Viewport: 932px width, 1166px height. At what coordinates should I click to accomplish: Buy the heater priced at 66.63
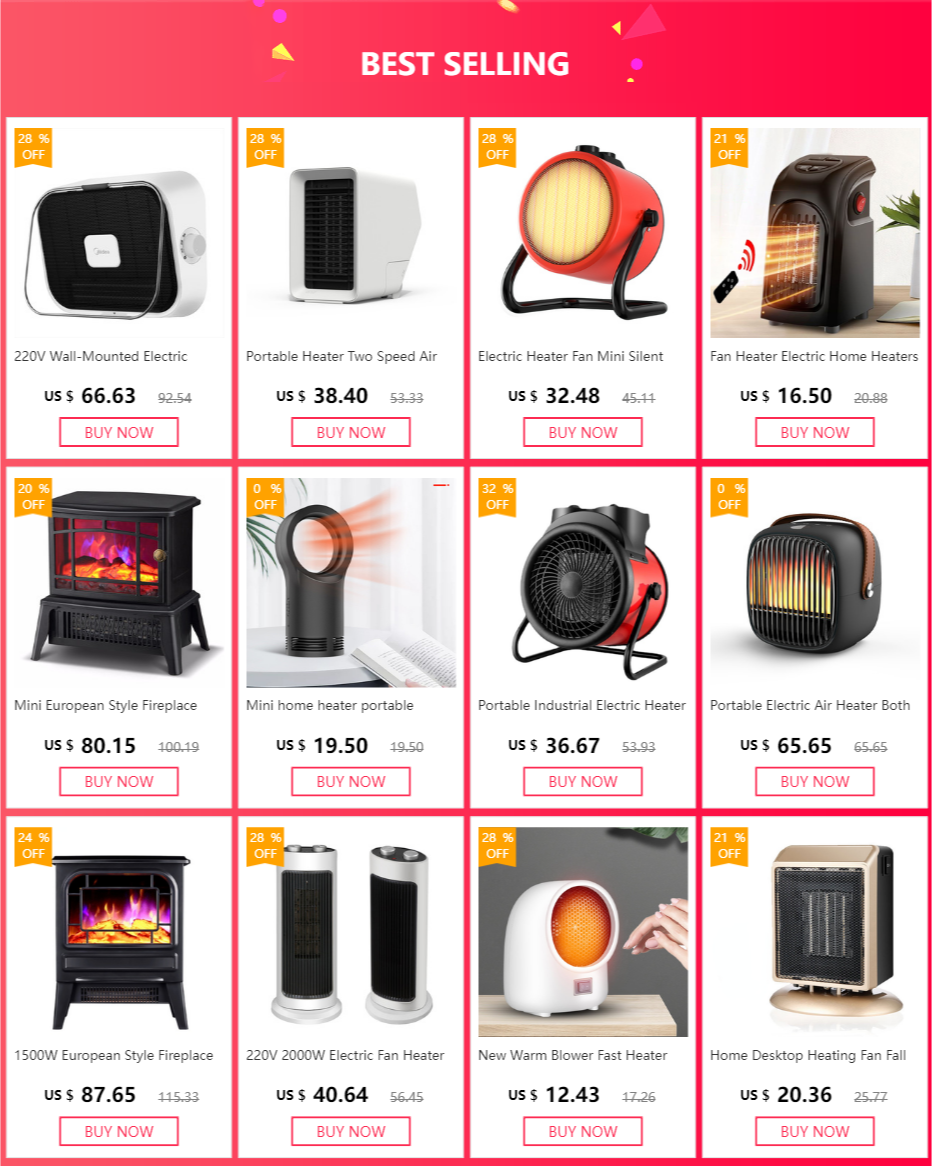click(x=119, y=432)
